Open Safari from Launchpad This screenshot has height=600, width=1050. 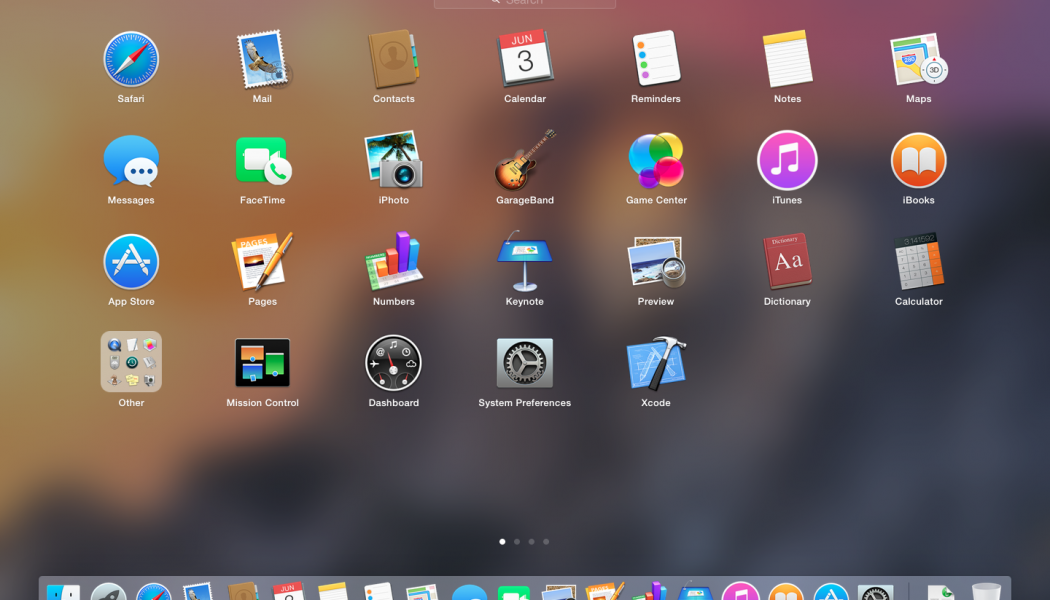131,60
